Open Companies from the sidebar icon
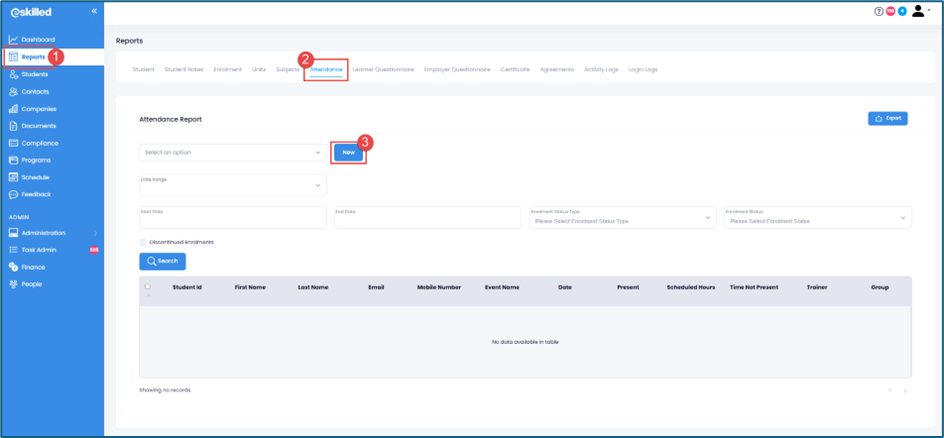Image resolution: width=944 pixels, height=438 pixels. click(x=14, y=109)
